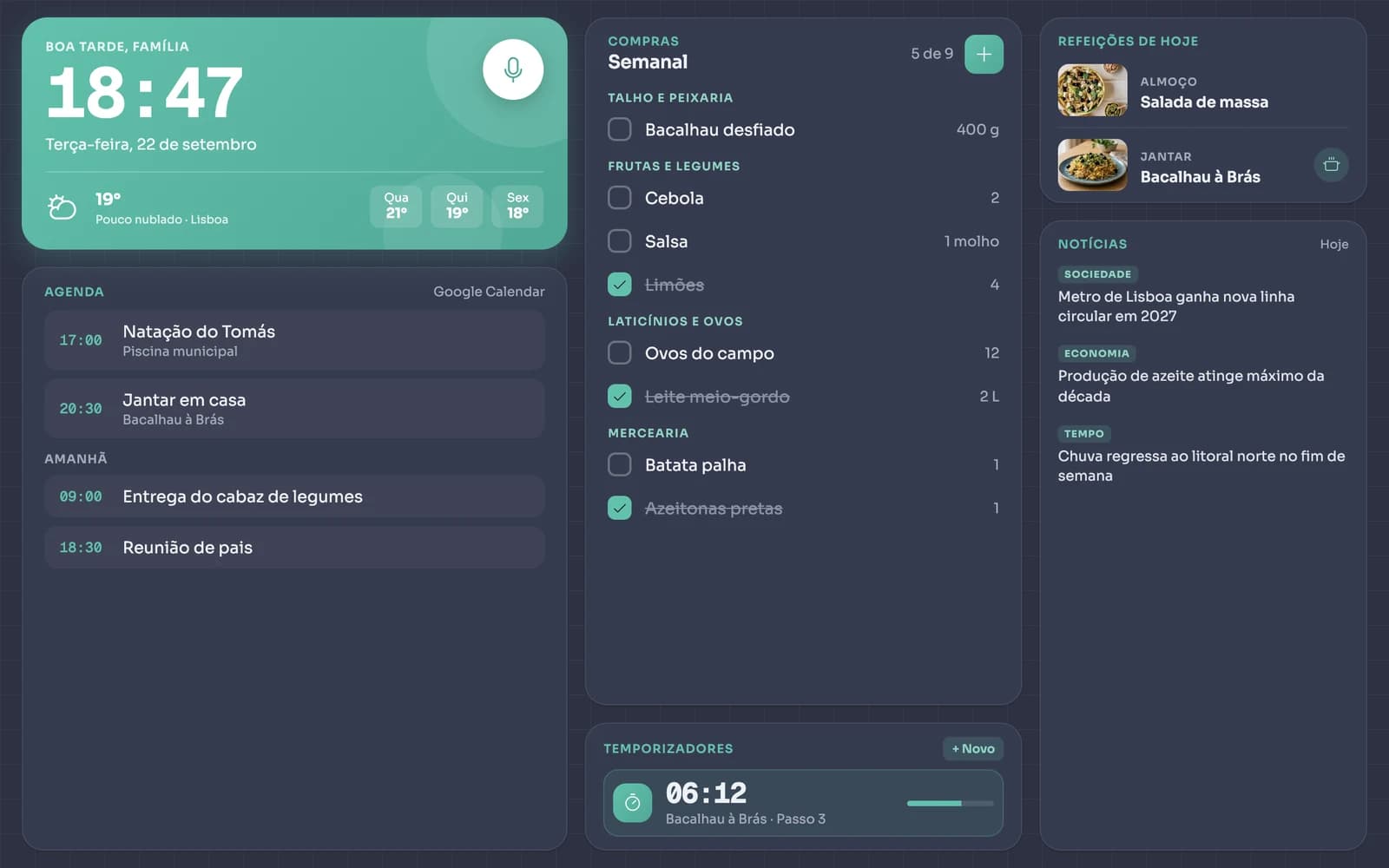1389x868 pixels.
Task: Click the 400 g quantity
Action: tap(978, 129)
